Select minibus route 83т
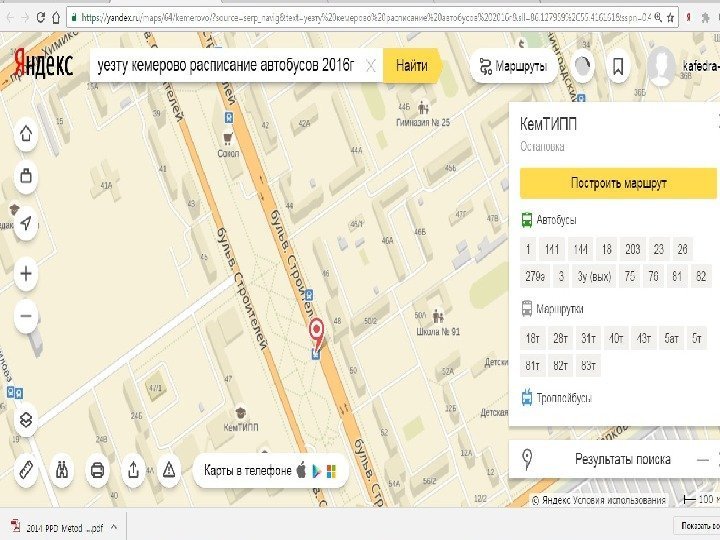The image size is (720, 540). [x=588, y=366]
